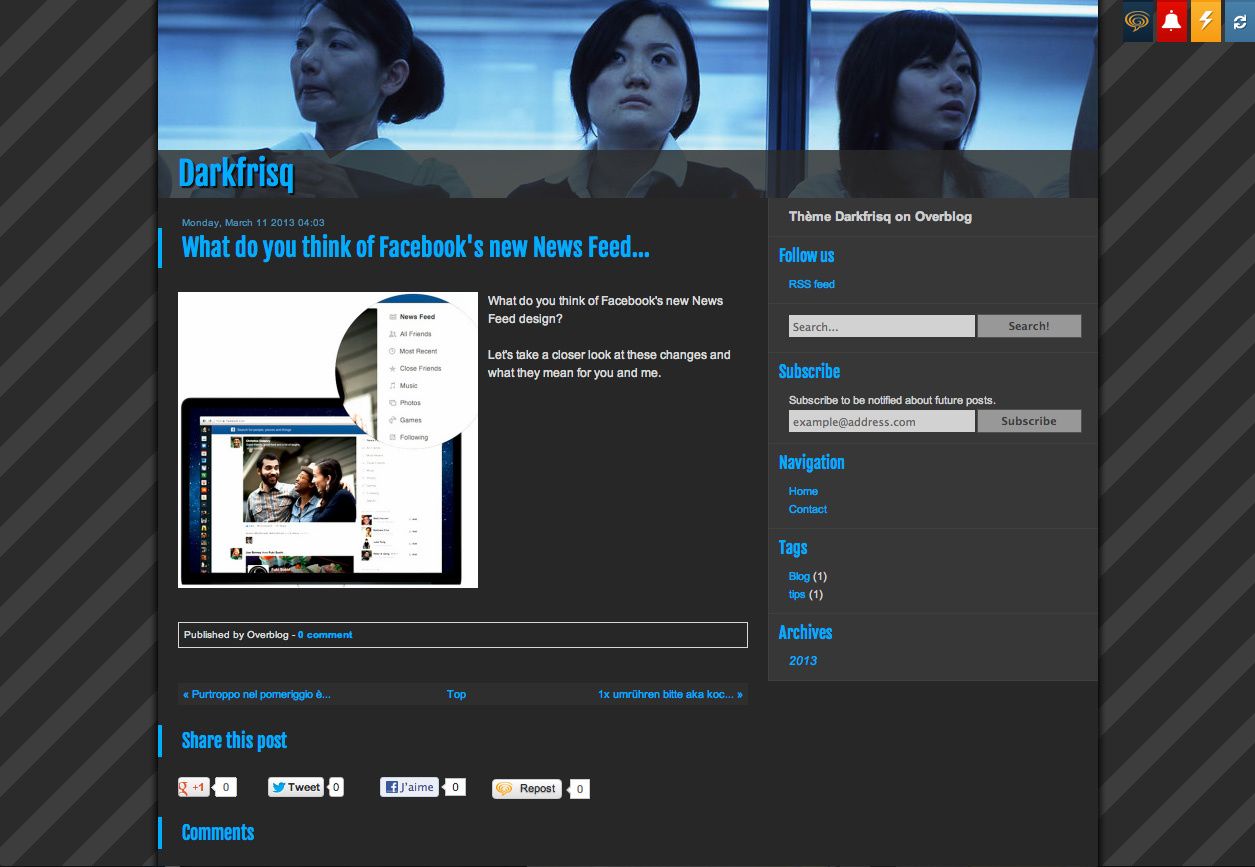The image size is (1255, 867).
Task: Click the J'aime count bubble
Action: [455, 787]
